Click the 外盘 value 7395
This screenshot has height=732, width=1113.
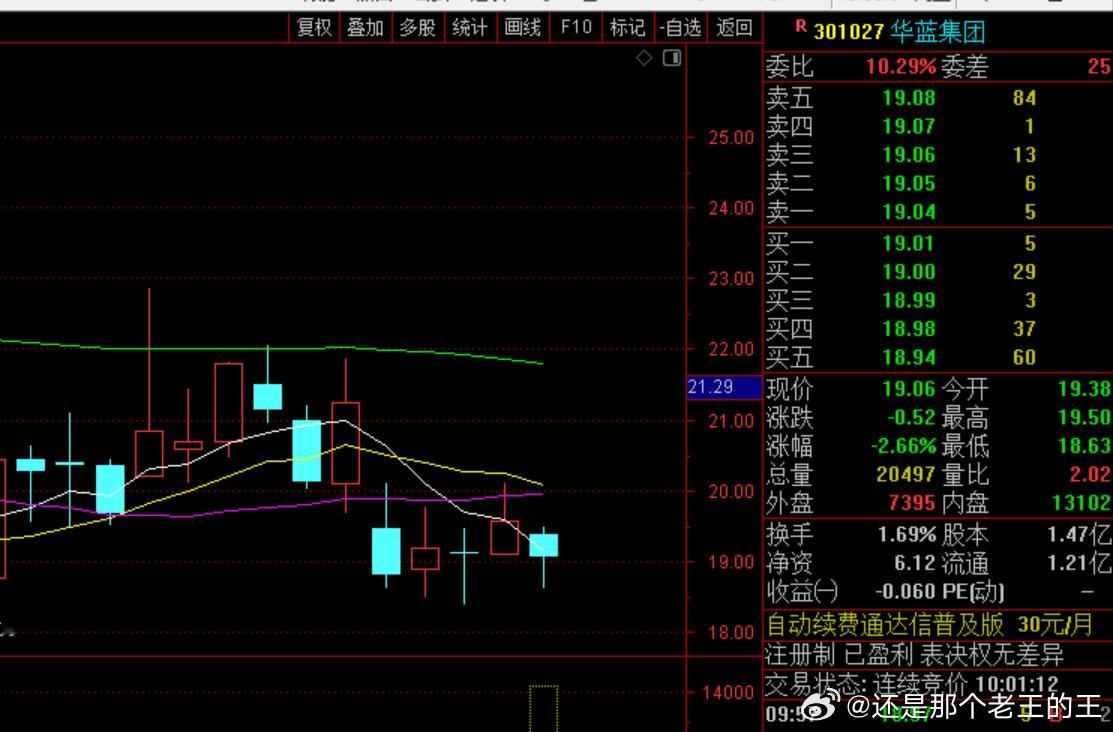[911, 503]
